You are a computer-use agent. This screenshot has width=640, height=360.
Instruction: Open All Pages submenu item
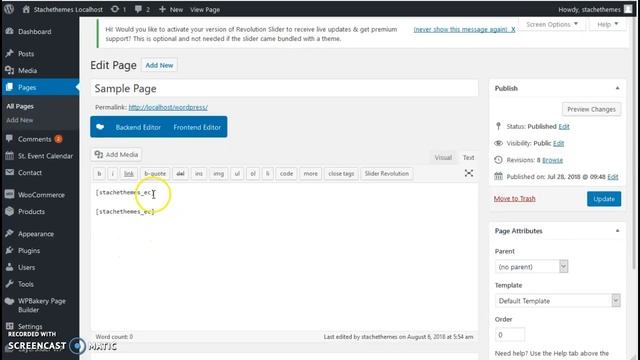coord(20,106)
